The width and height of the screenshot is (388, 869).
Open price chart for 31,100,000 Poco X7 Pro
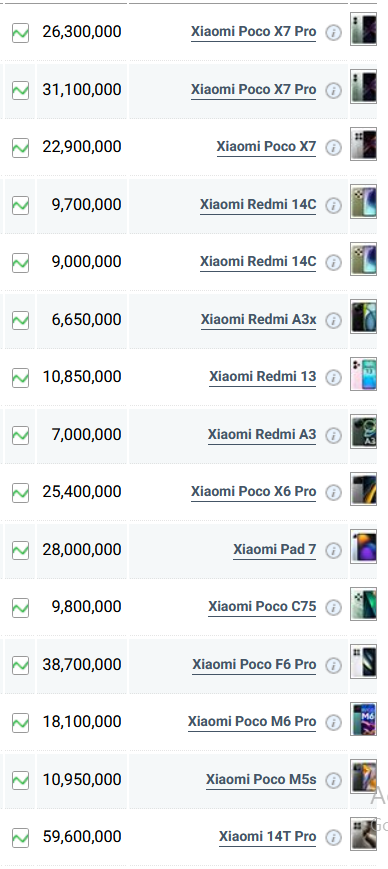tap(21, 90)
